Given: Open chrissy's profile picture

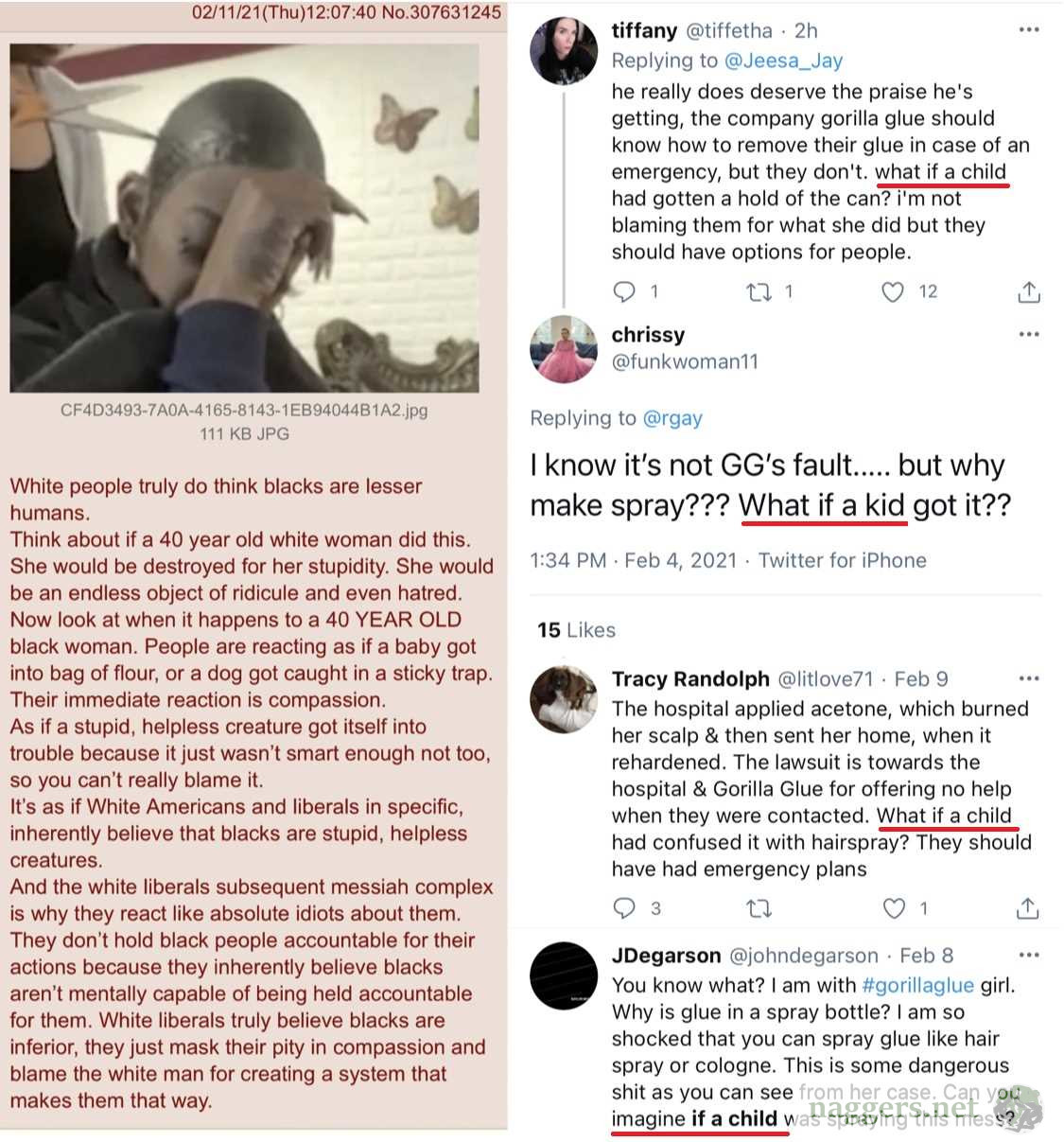Looking at the screenshot, I should tap(564, 349).
